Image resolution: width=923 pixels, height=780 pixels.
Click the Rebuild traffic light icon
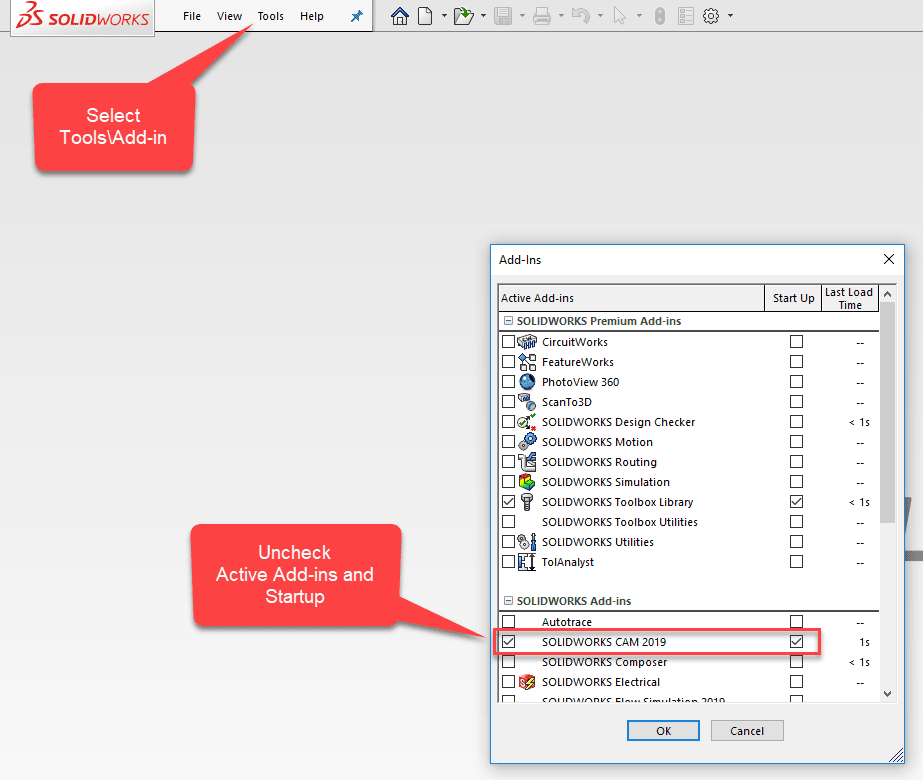click(x=660, y=16)
